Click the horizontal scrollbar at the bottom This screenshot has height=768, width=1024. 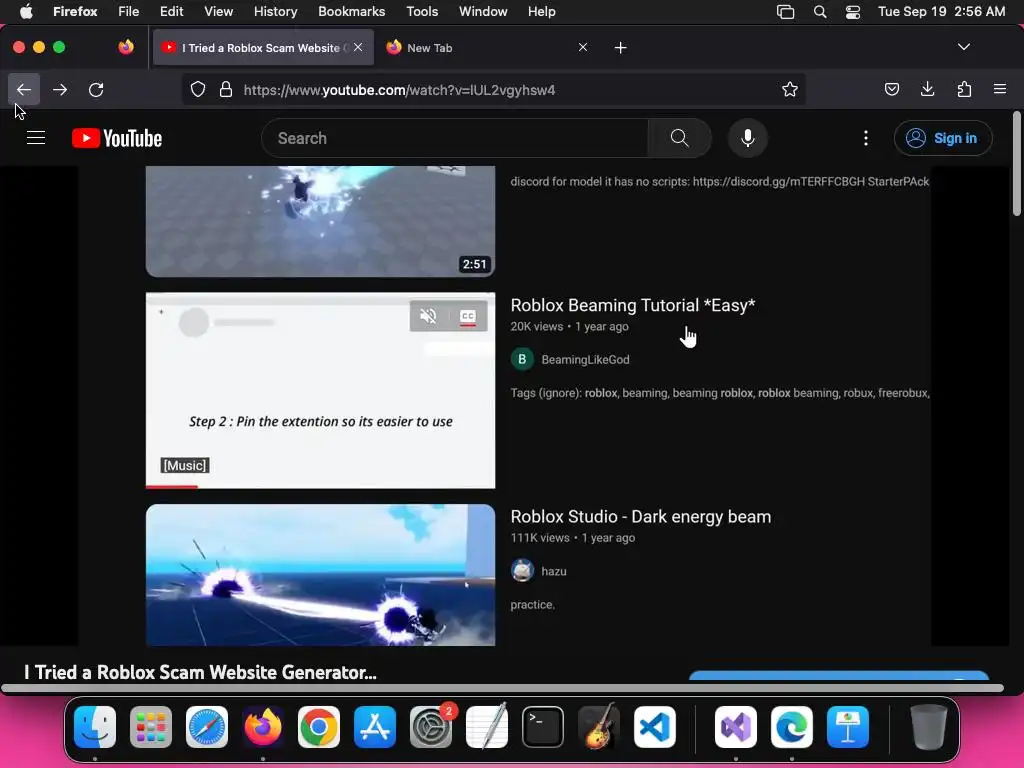tap(502, 688)
